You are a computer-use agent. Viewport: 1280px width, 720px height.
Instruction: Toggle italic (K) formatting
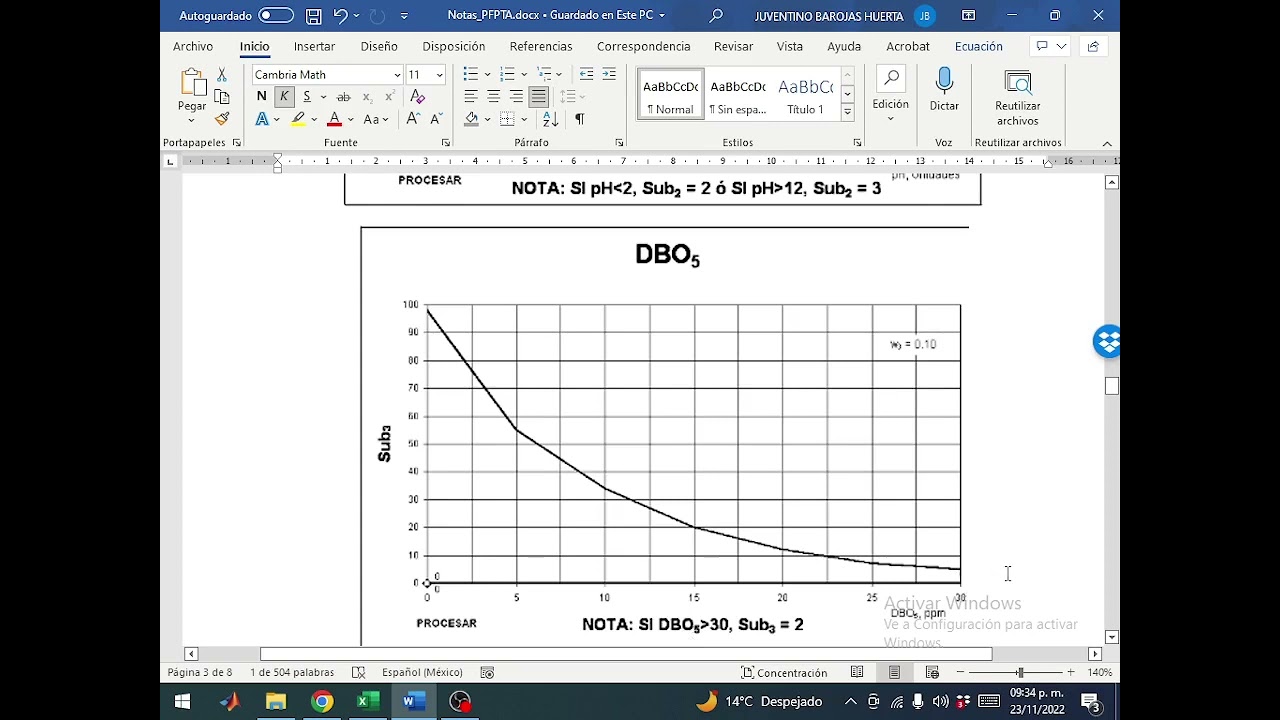284,97
